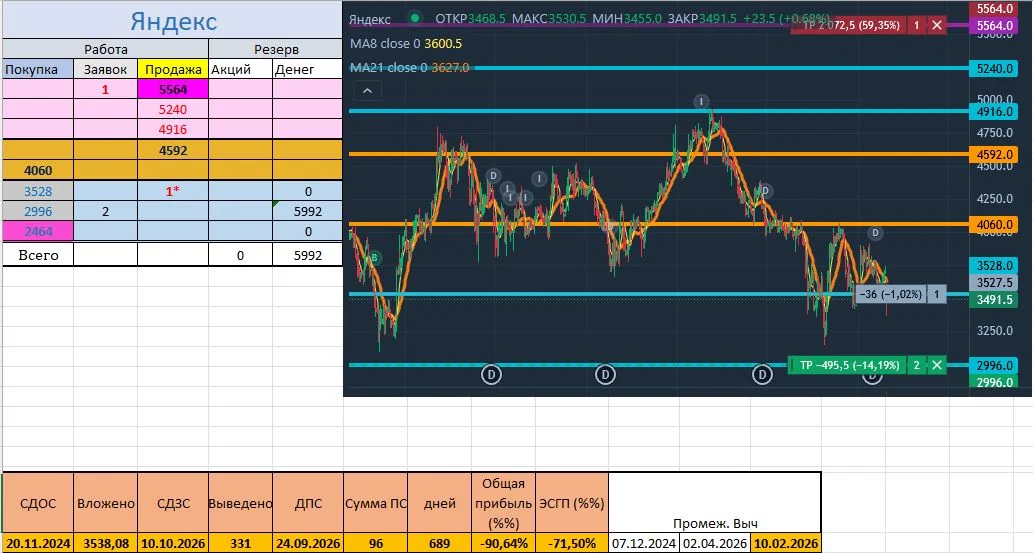The width and height of the screenshot is (1033, 553).
Task: Click the orange 4592.0 price axis label
Action: [994, 154]
